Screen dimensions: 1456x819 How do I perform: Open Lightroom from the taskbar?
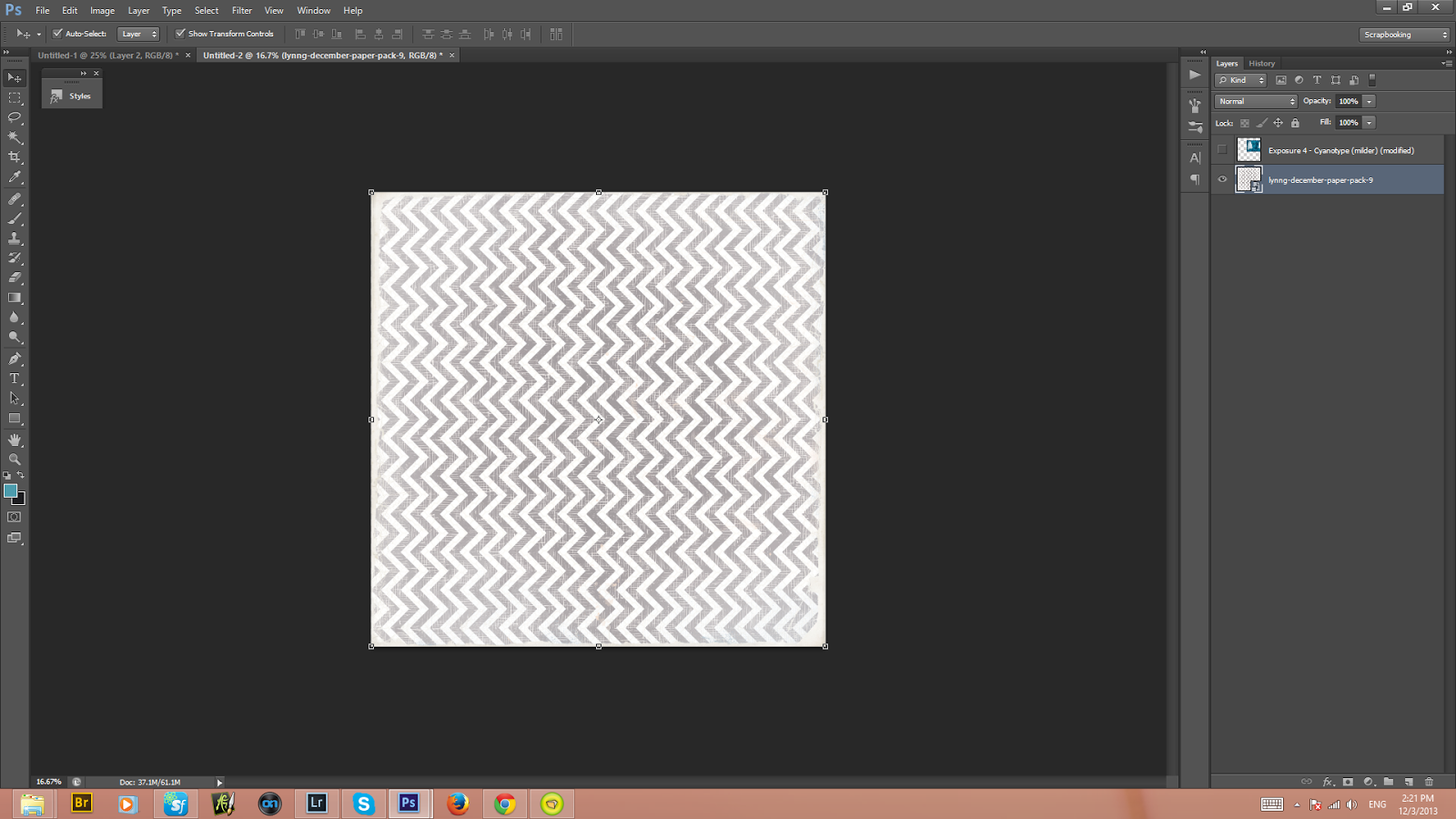pyautogui.click(x=317, y=804)
